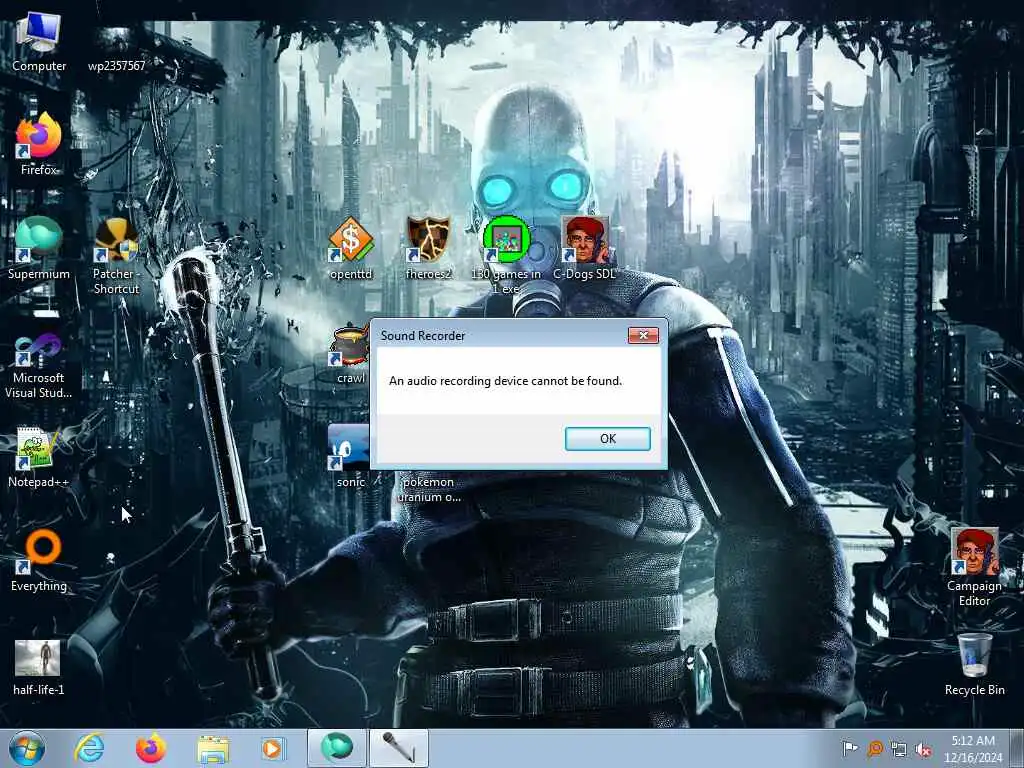Click the Show desktop strip
The height and width of the screenshot is (768, 1024).
click(1017, 748)
